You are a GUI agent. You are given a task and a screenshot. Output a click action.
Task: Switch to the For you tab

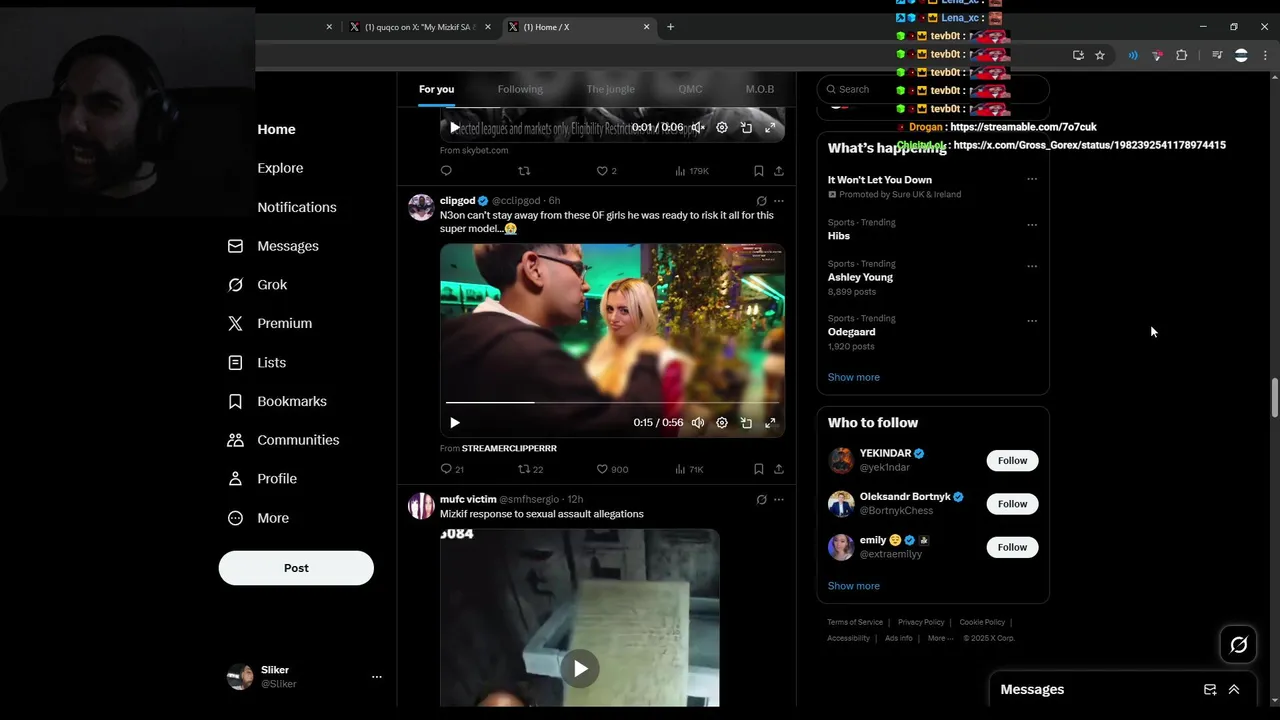(x=436, y=89)
